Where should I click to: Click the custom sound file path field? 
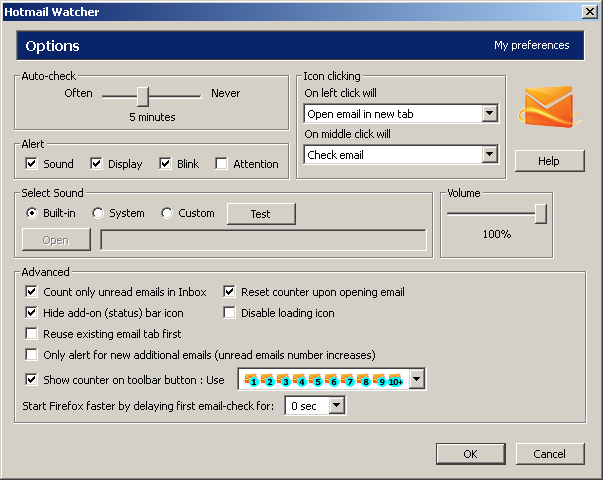tap(263, 240)
